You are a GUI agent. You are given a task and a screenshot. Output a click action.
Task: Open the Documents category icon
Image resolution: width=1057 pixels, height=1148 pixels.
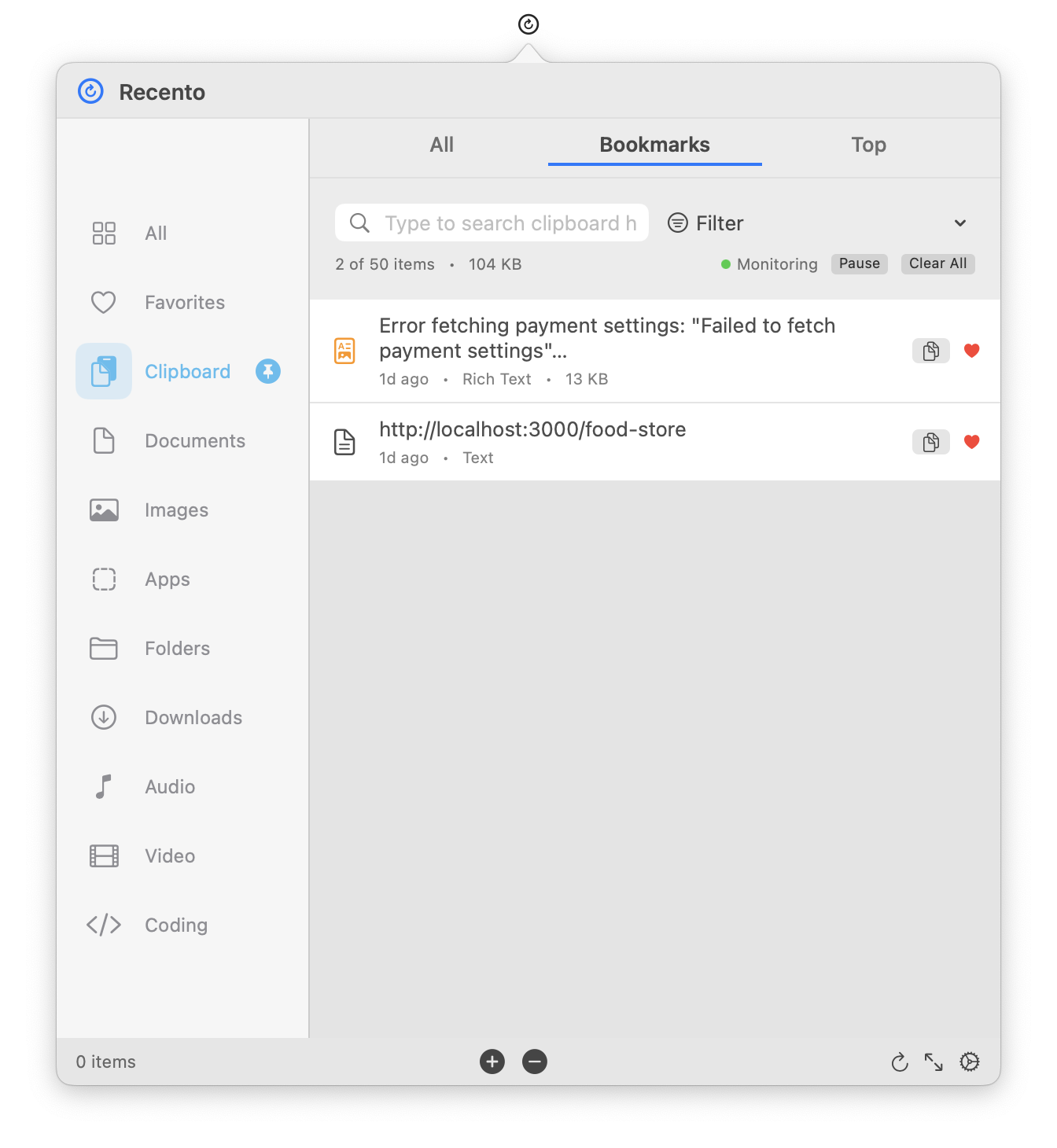tap(103, 440)
